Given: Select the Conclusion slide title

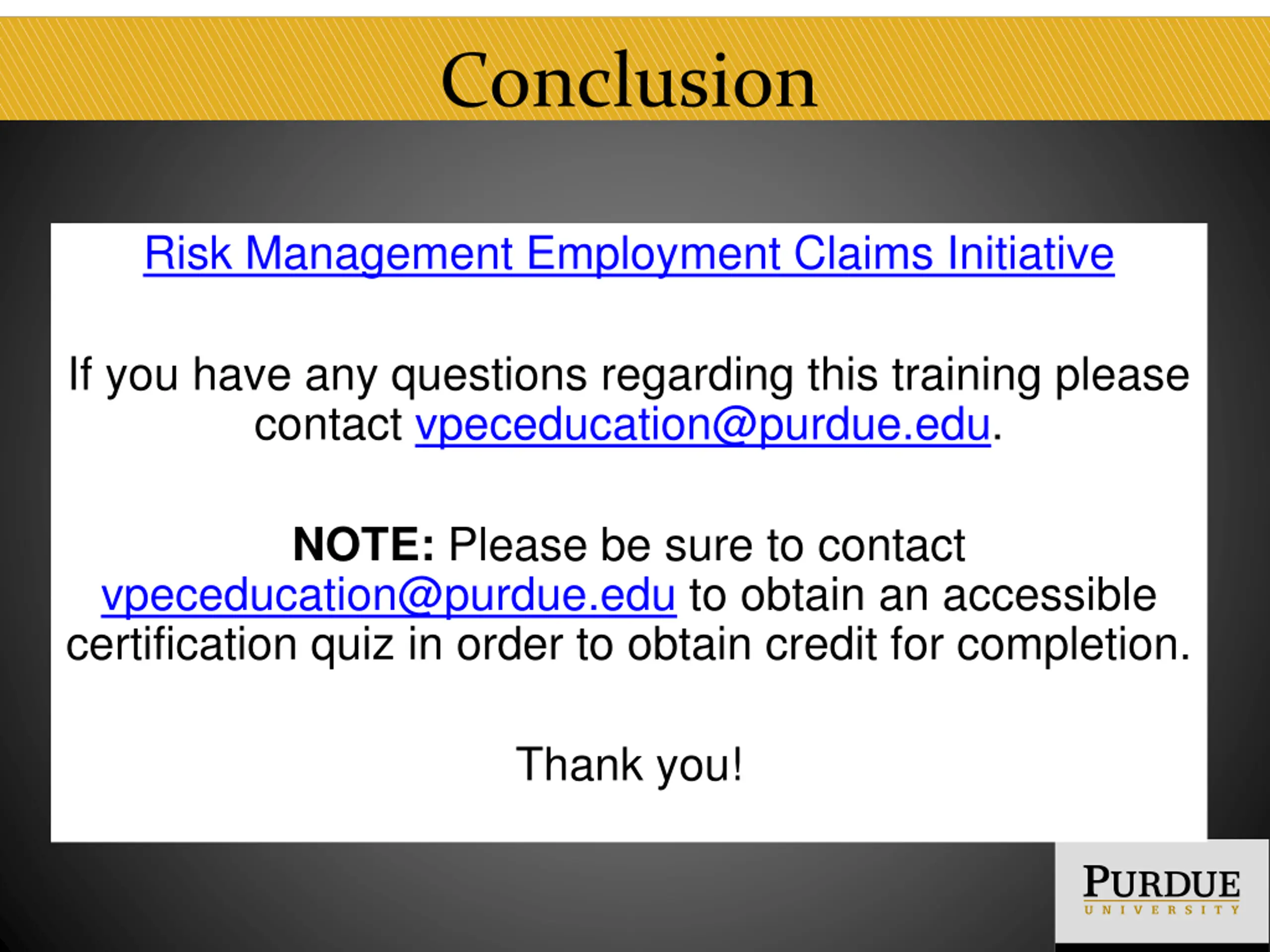Looking at the screenshot, I should (629, 80).
